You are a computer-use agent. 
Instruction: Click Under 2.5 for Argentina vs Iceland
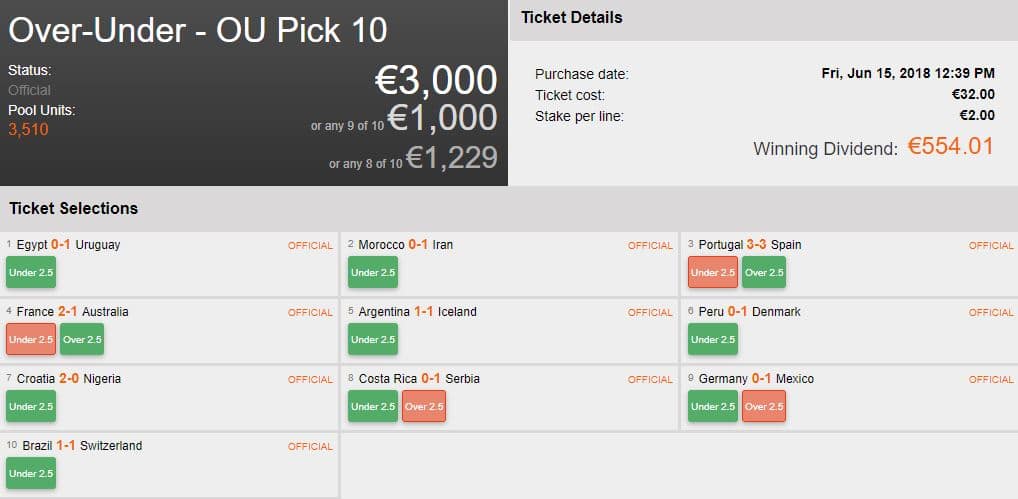tap(373, 339)
